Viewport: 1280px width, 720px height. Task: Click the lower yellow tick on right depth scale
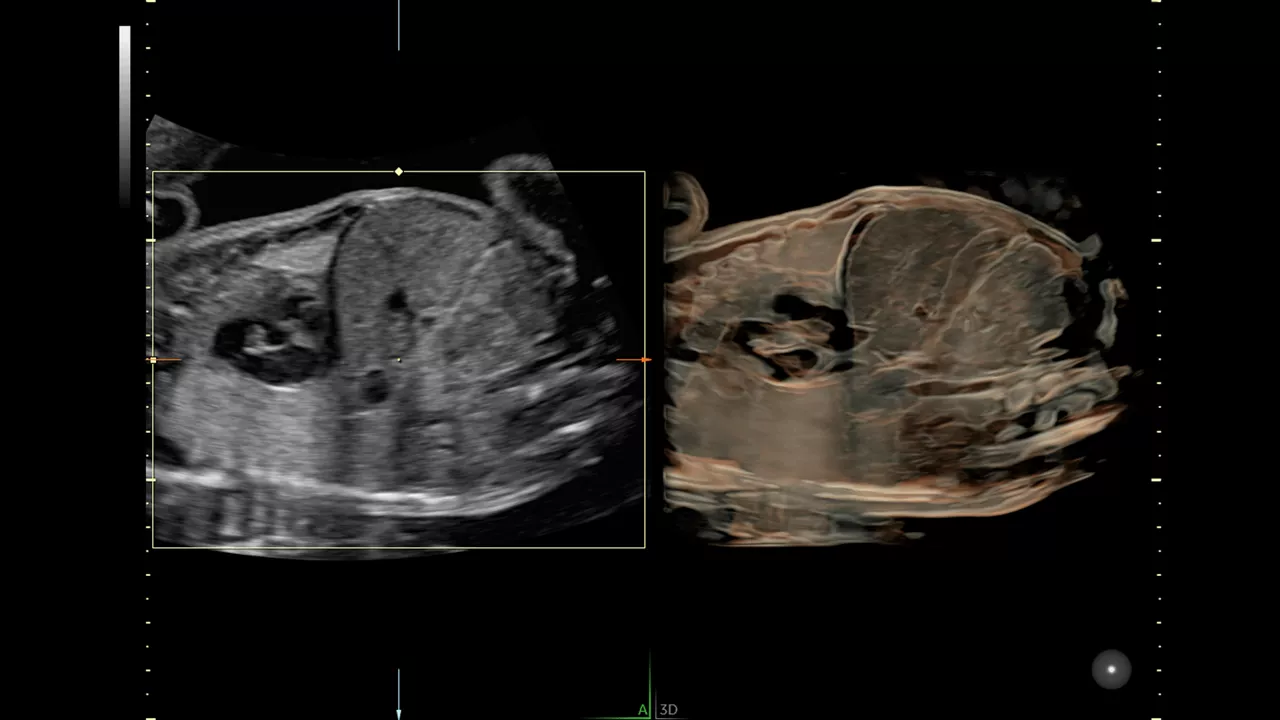pyautogui.click(x=1156, y=480)
